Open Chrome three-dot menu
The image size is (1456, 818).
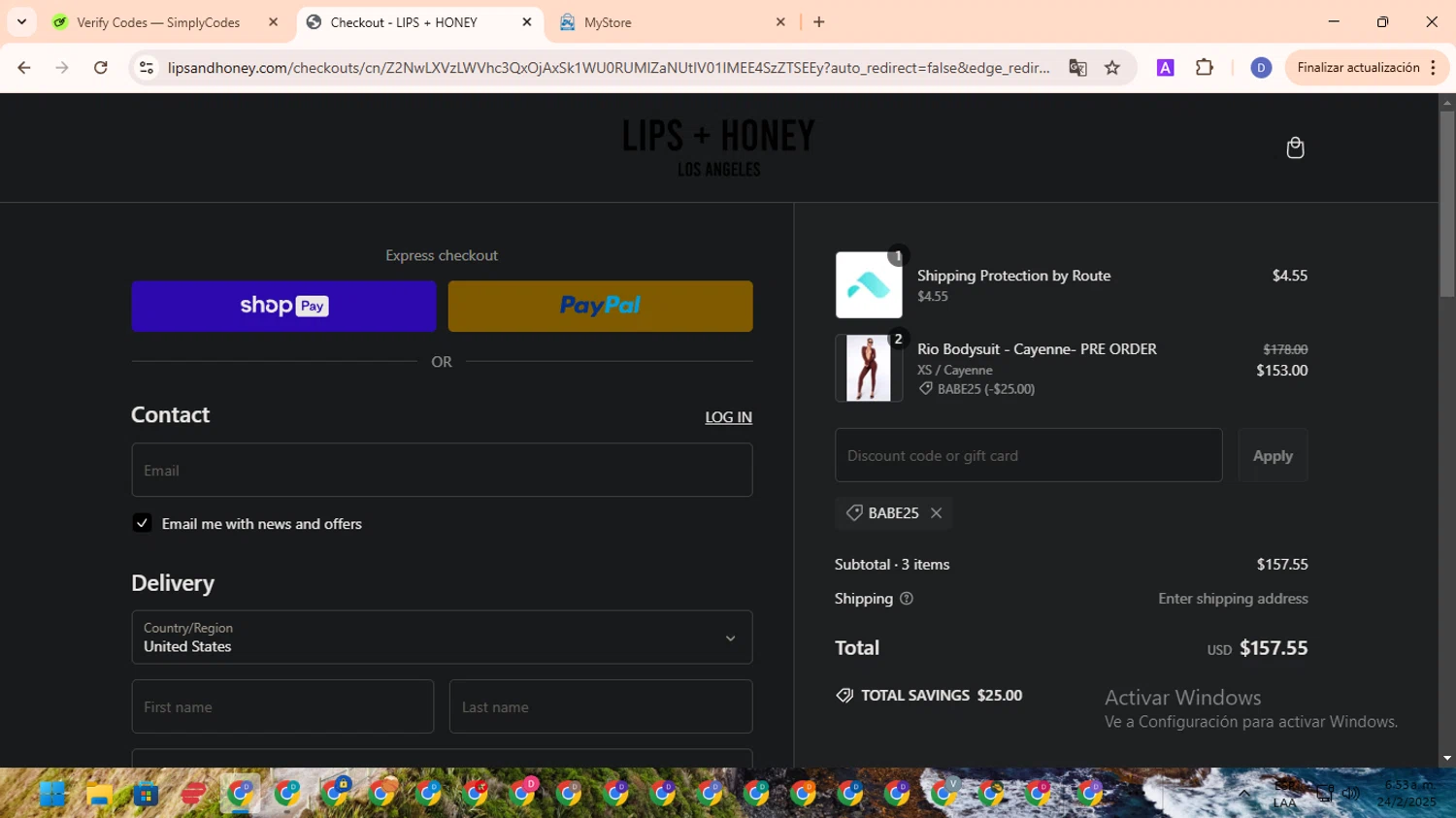click(x=1433, y=68)
